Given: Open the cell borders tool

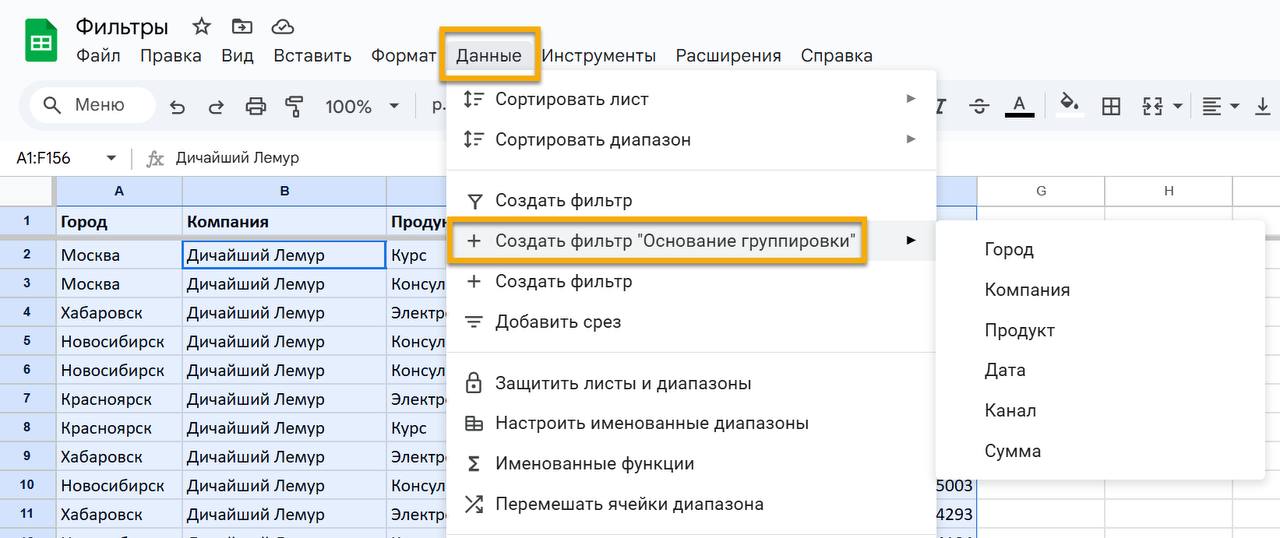Looking at the screenshot, I should (x=1110, y=106).
